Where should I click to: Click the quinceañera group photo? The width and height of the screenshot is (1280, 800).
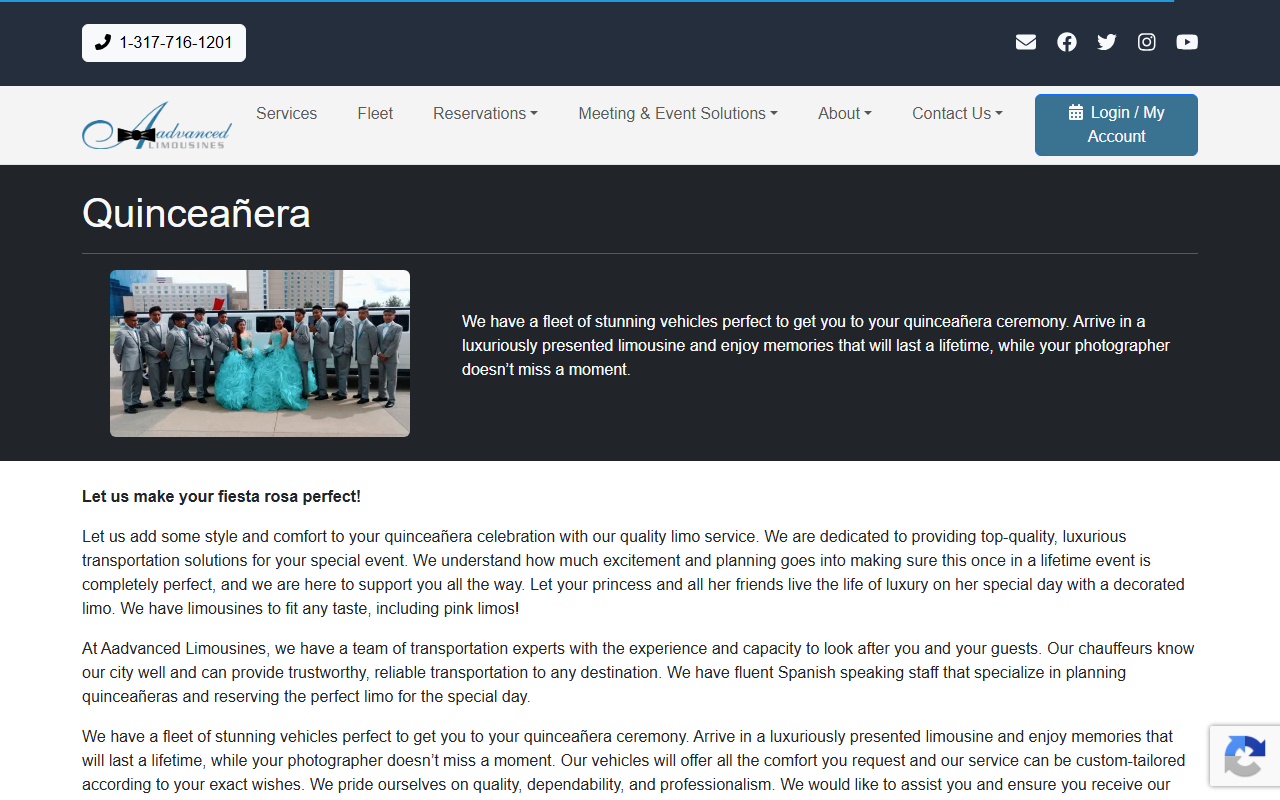(260, 353)
